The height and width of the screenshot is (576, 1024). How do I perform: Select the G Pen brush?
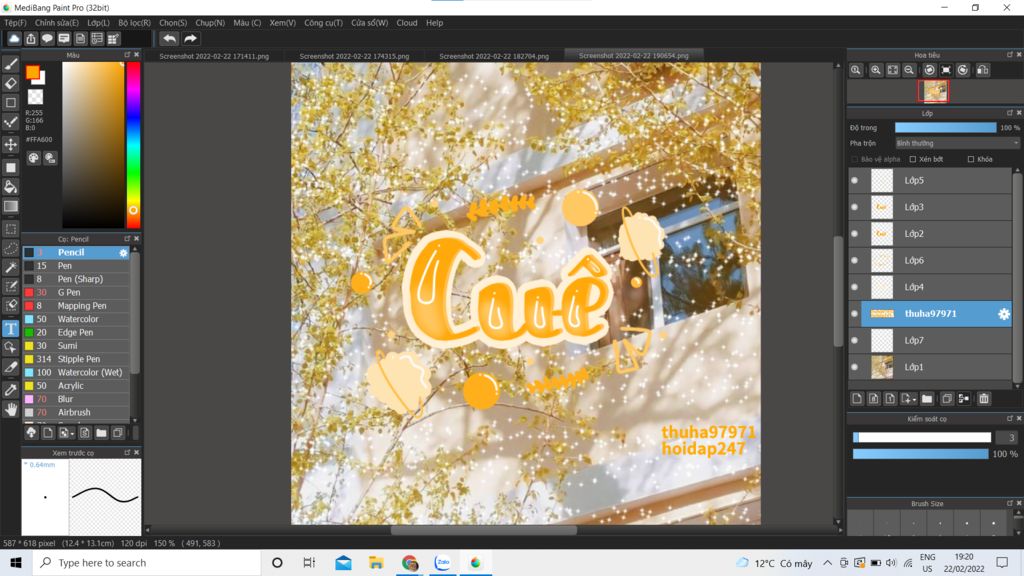coord(76,293)
